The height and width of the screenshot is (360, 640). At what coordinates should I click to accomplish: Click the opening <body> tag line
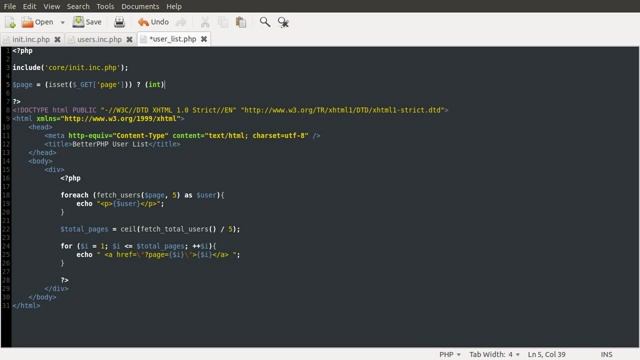pyautogui.click(x=40, y=161)
